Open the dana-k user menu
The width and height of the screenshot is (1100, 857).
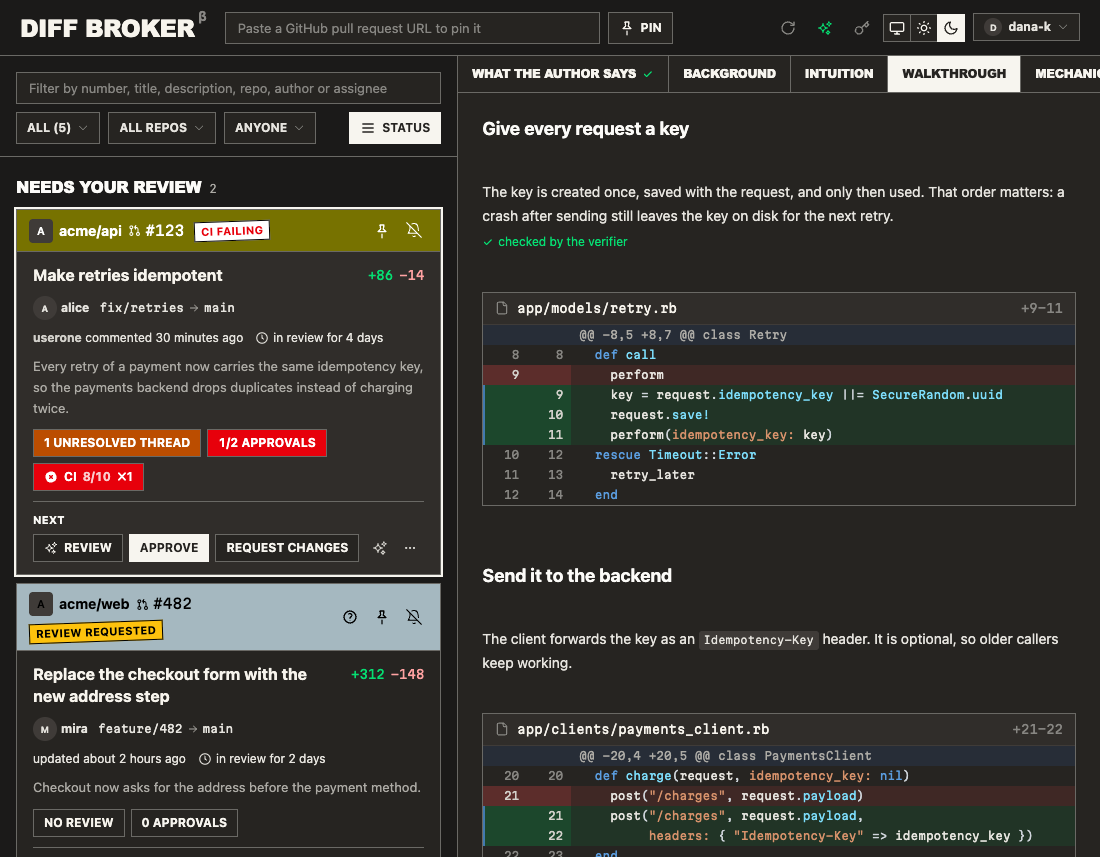[x=1026, y=27]
